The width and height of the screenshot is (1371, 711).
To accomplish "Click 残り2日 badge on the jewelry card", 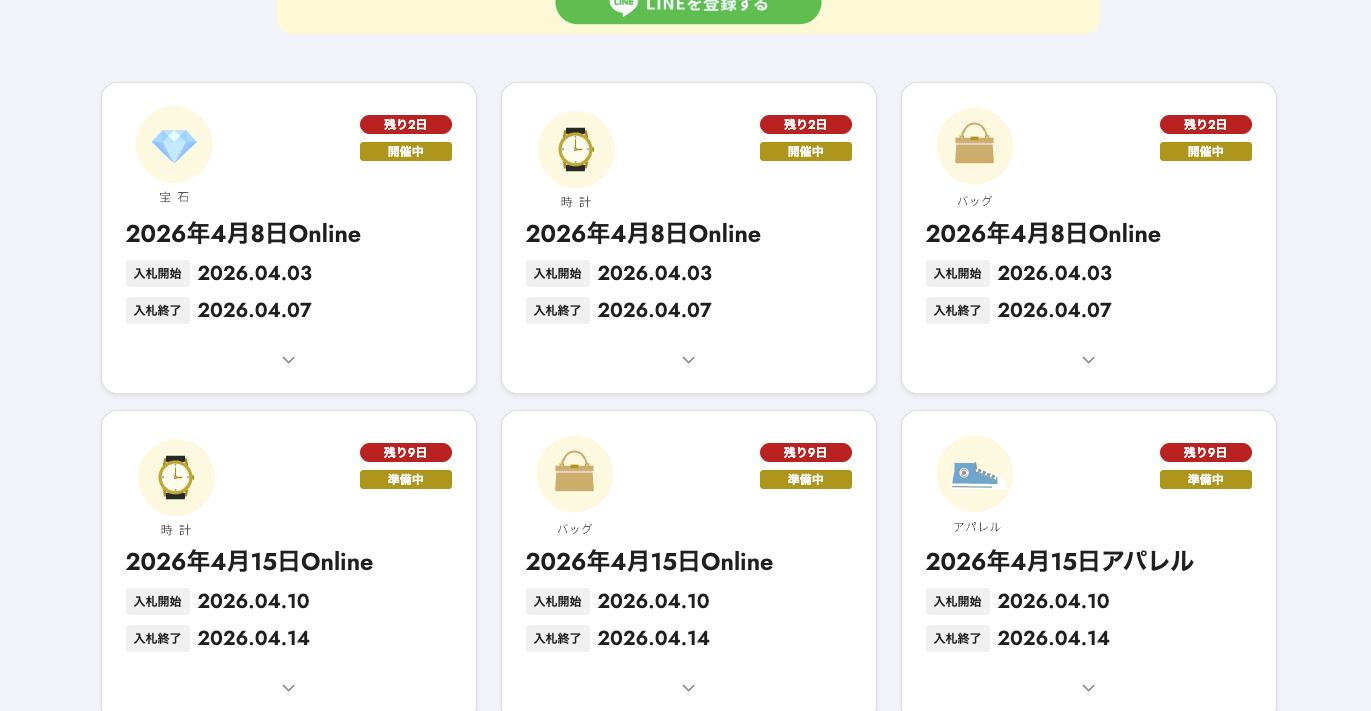I will 406,125.
